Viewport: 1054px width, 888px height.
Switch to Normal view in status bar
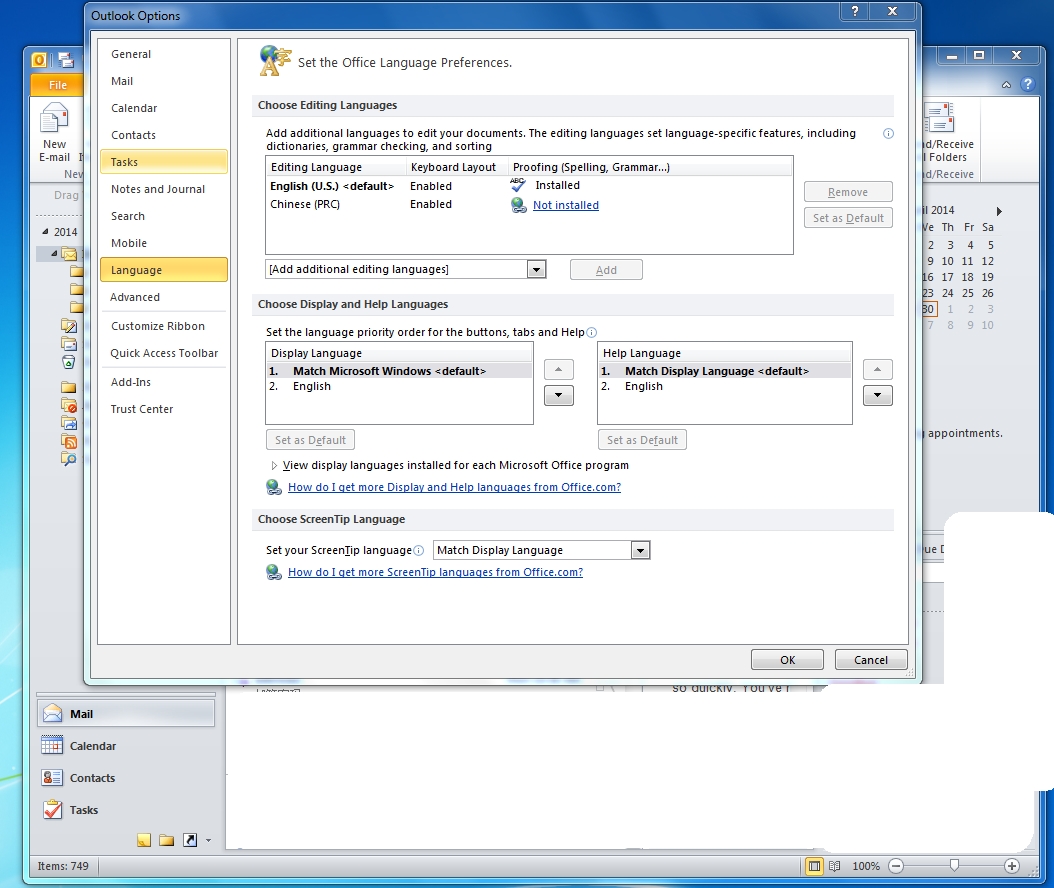[x=814, y=866]
